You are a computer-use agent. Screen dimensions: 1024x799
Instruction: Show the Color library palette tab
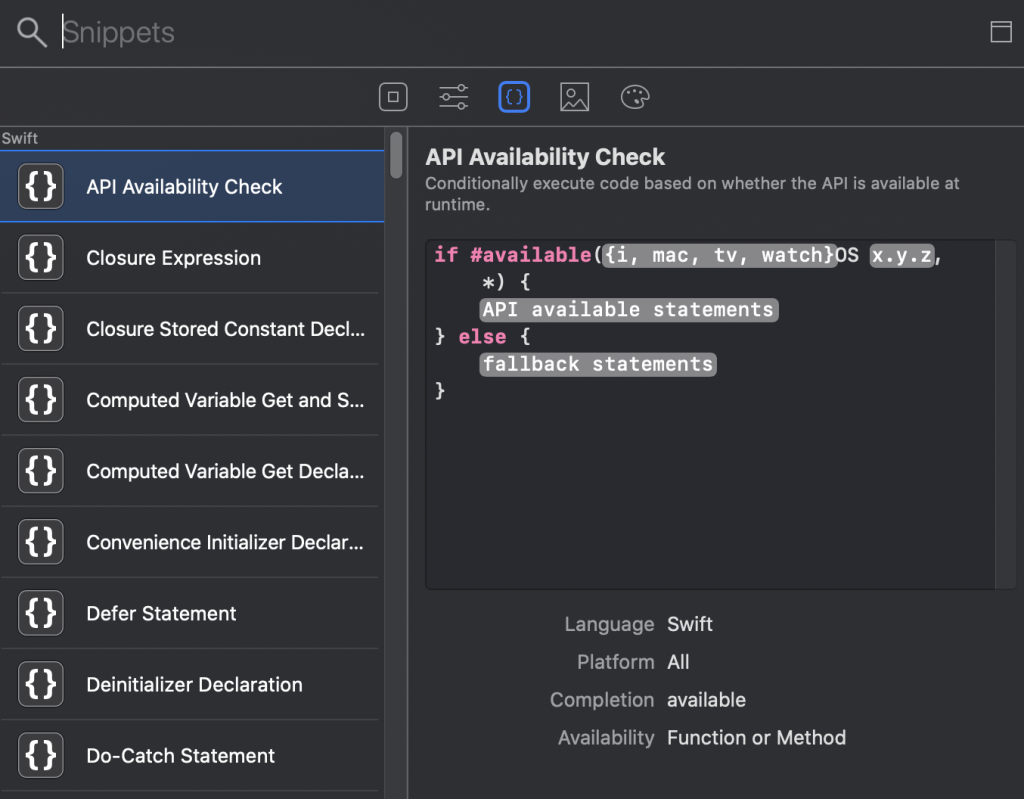(x=635, y=97)
